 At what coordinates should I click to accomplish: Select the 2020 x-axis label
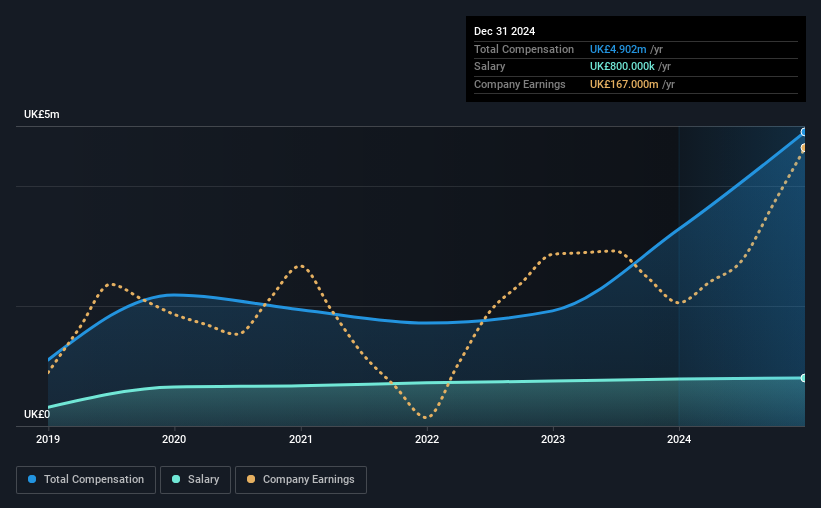[174, 439]
